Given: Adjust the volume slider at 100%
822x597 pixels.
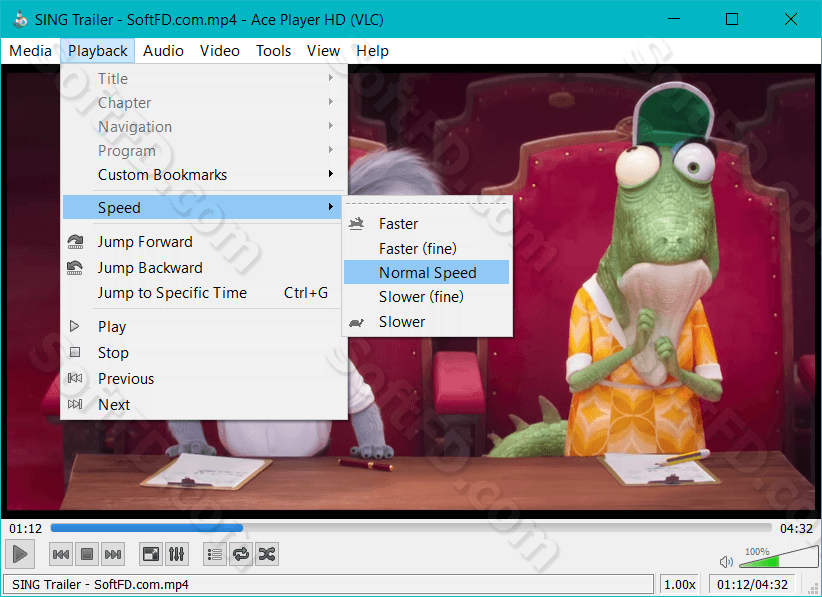Looking at the screenshot, I should (778, 558).
